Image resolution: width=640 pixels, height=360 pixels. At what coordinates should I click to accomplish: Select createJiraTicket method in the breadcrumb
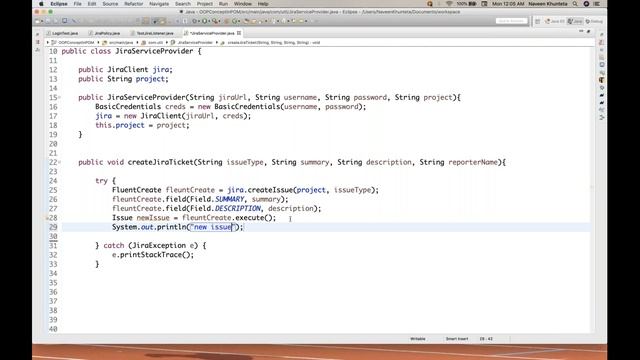pyautogui.click(x=270, y=42)
